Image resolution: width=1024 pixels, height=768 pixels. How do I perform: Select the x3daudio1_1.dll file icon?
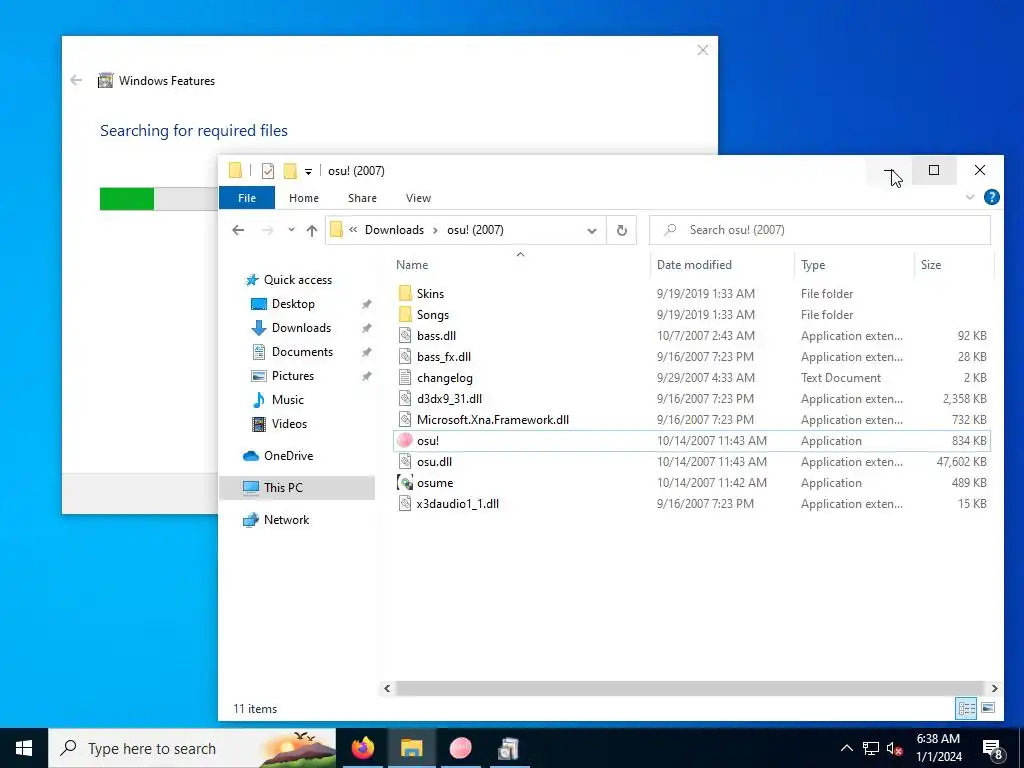point(405,504)
